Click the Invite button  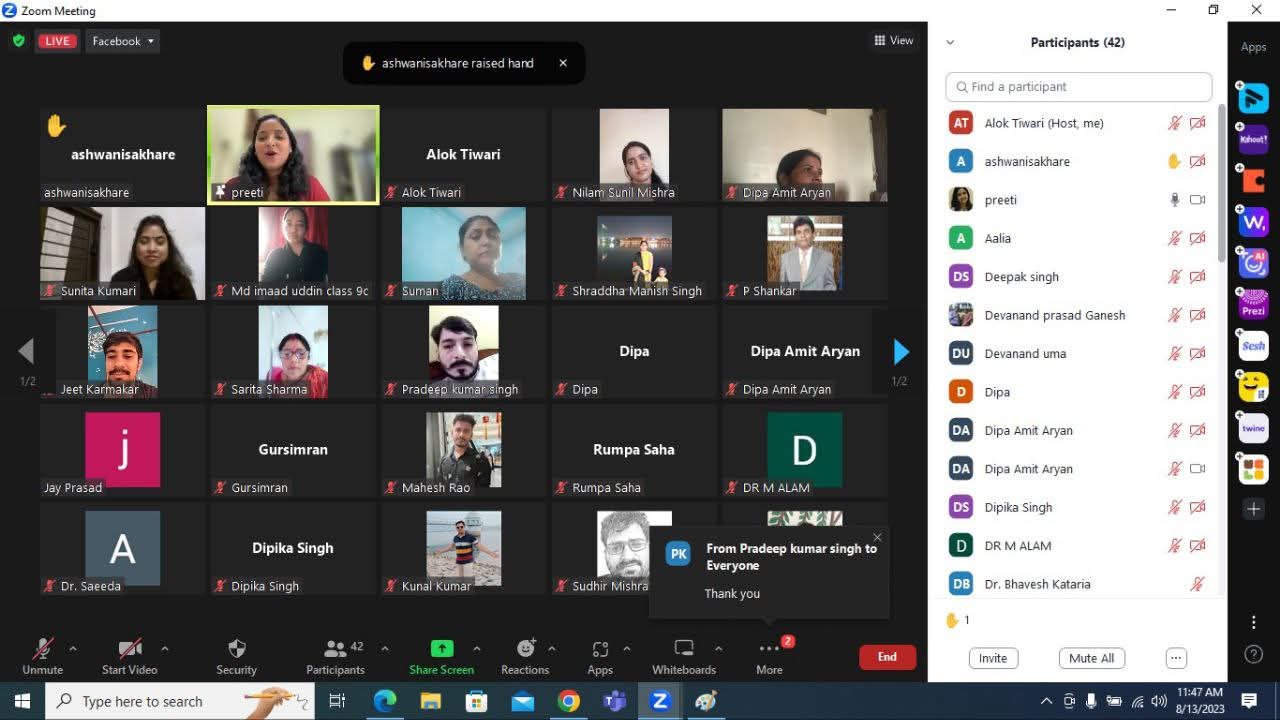coord(993,658)
